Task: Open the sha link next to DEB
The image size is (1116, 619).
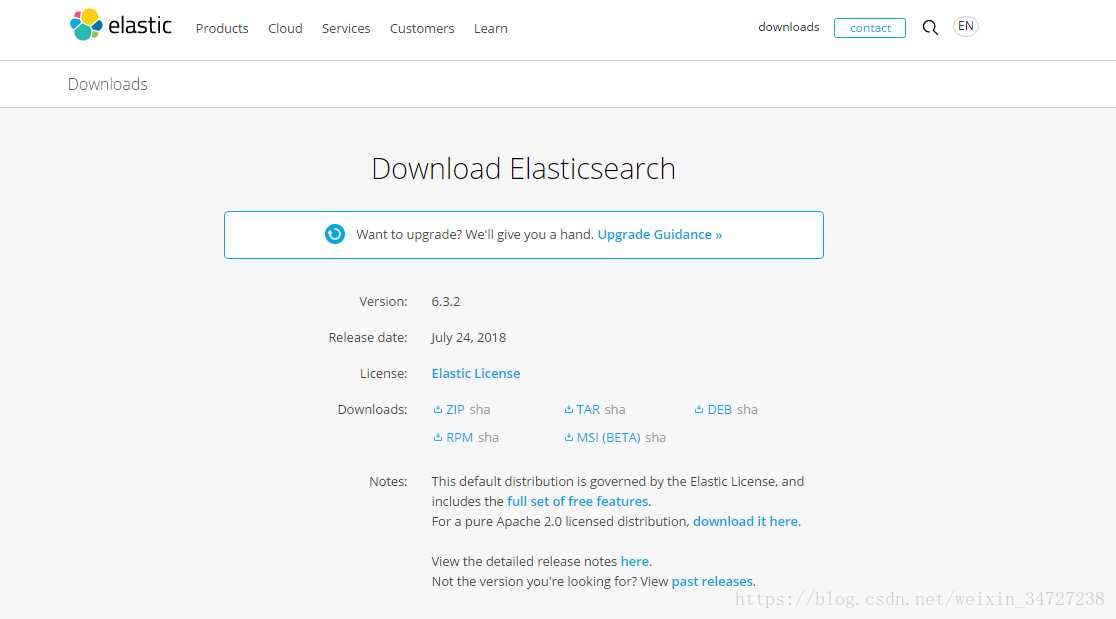Action: (x=747, y=410)
